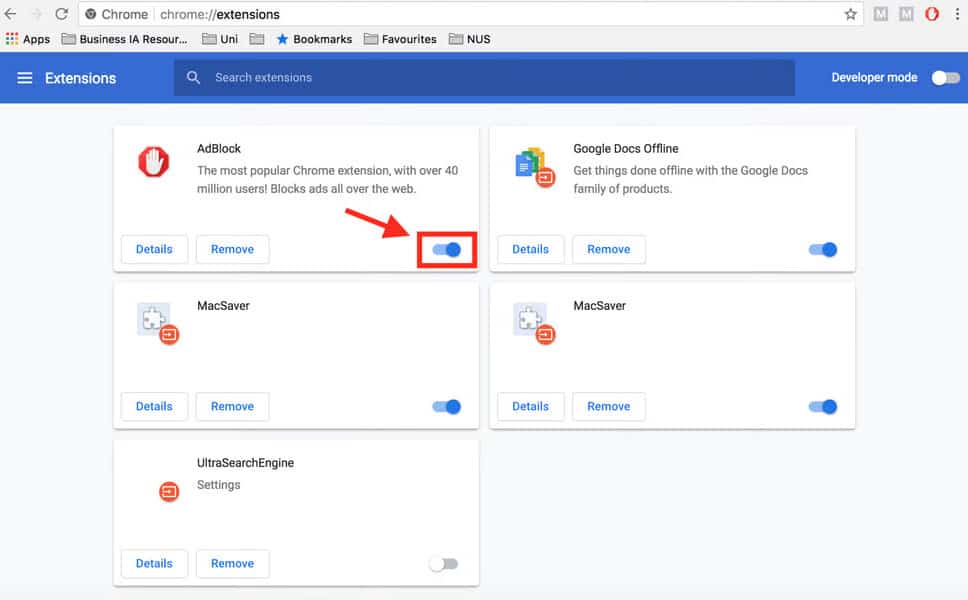This screenshot has width=968, height=600.
Task: Click the Opera icon in the toolbar
Action: click(x=931, y=14)
